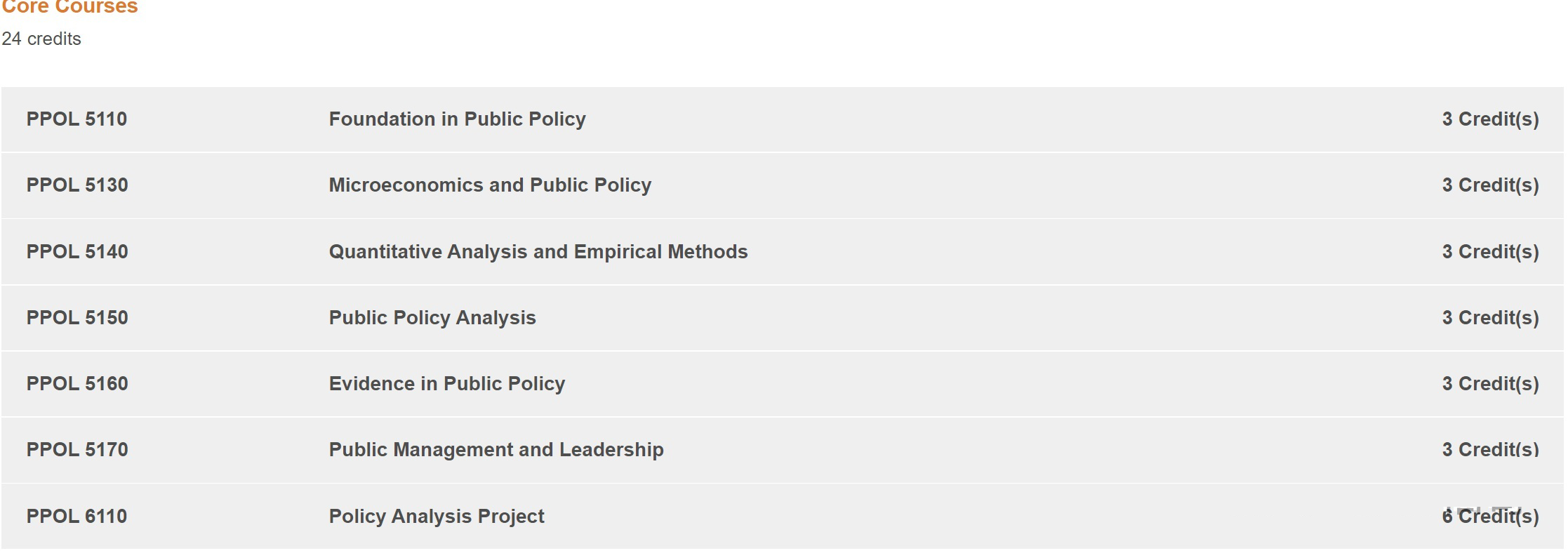Image resolution: width=1568 pixels, height=558 pixels.
Task: Click course code PPOL 5130
Action: (x=77, y=185)
